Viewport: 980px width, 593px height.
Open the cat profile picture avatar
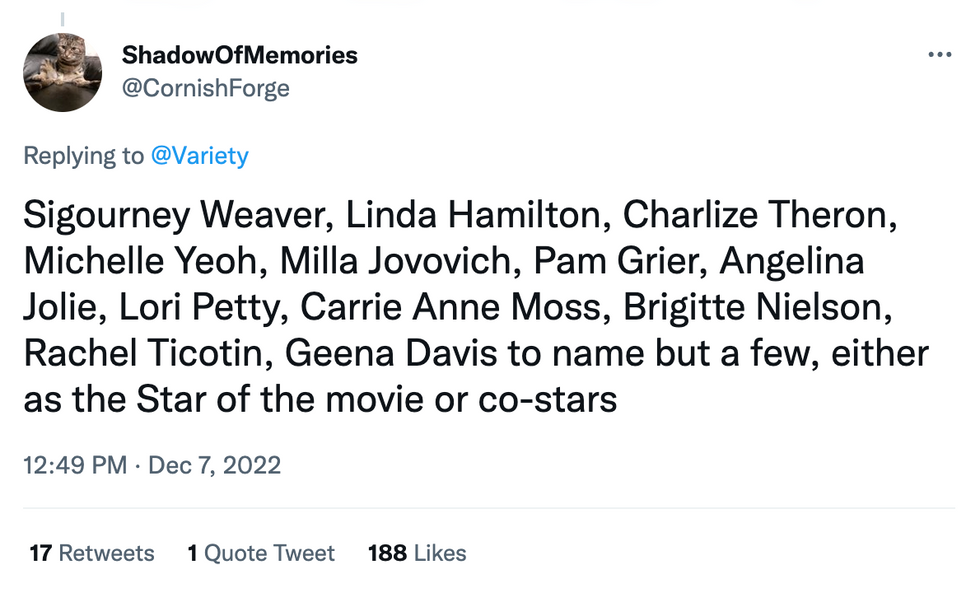click(62, 72)
